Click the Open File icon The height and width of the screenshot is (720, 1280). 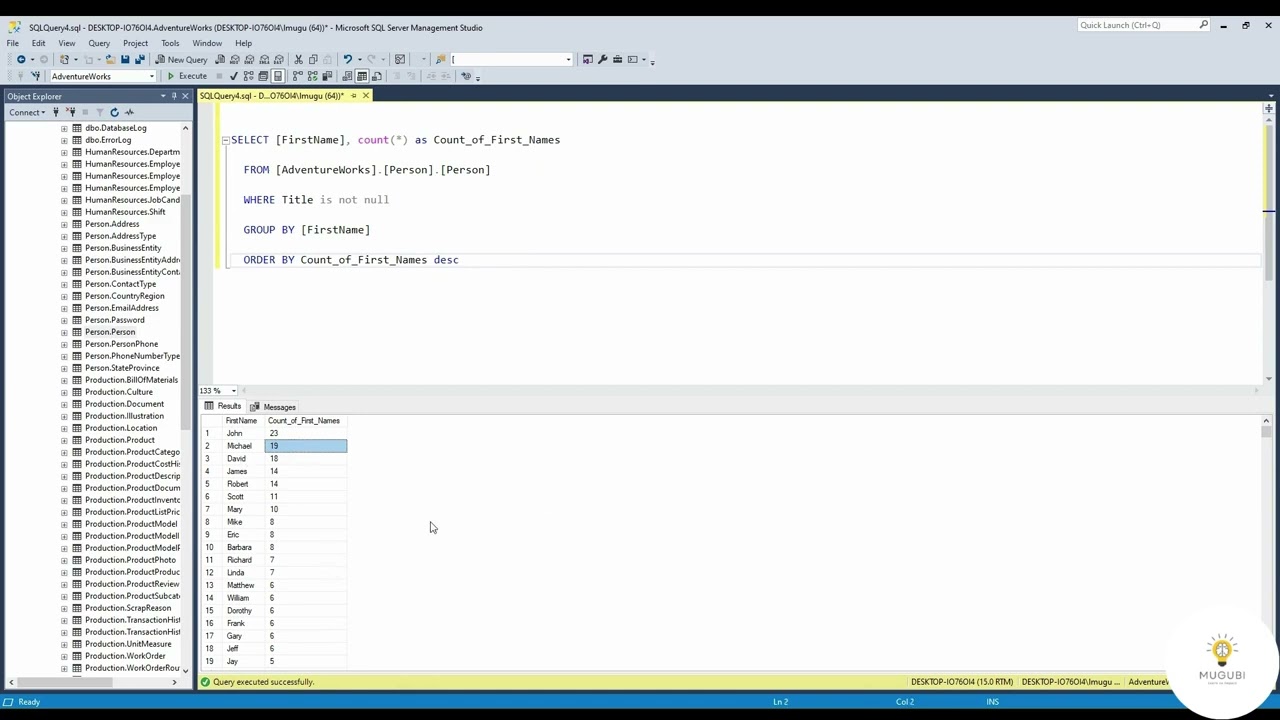(110, 59)
